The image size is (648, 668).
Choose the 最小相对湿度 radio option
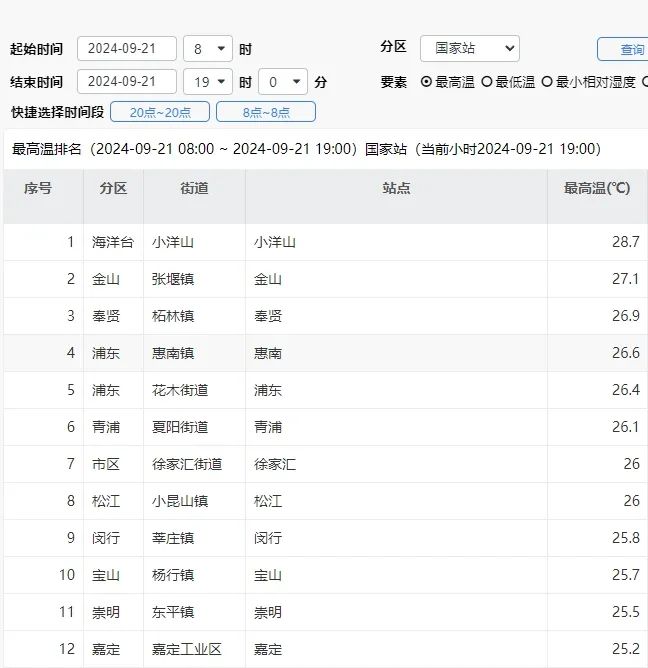(x=547, y=82)
